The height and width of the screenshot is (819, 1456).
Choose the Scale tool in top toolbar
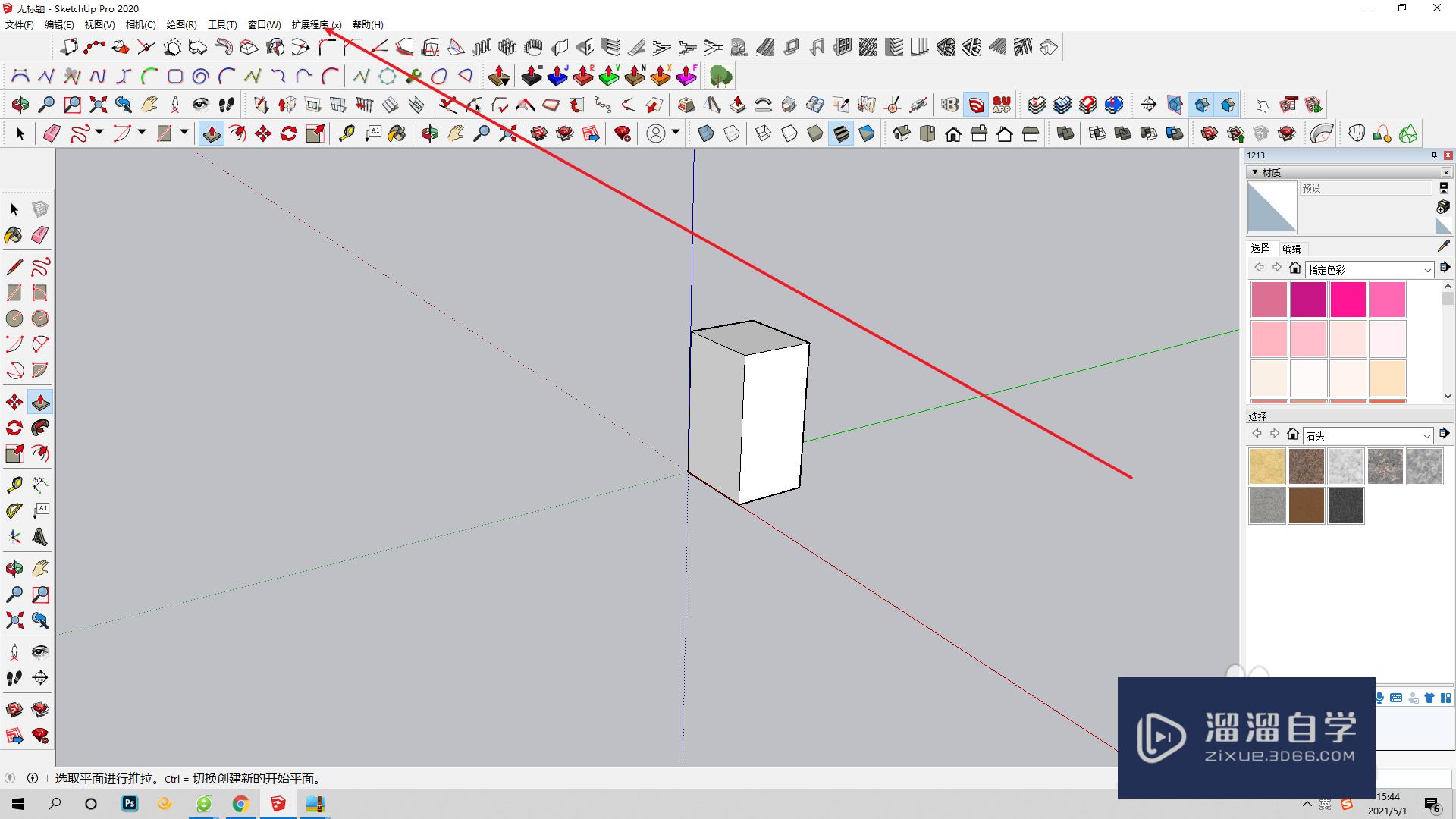pyautogui.click(x=315, y=134)
